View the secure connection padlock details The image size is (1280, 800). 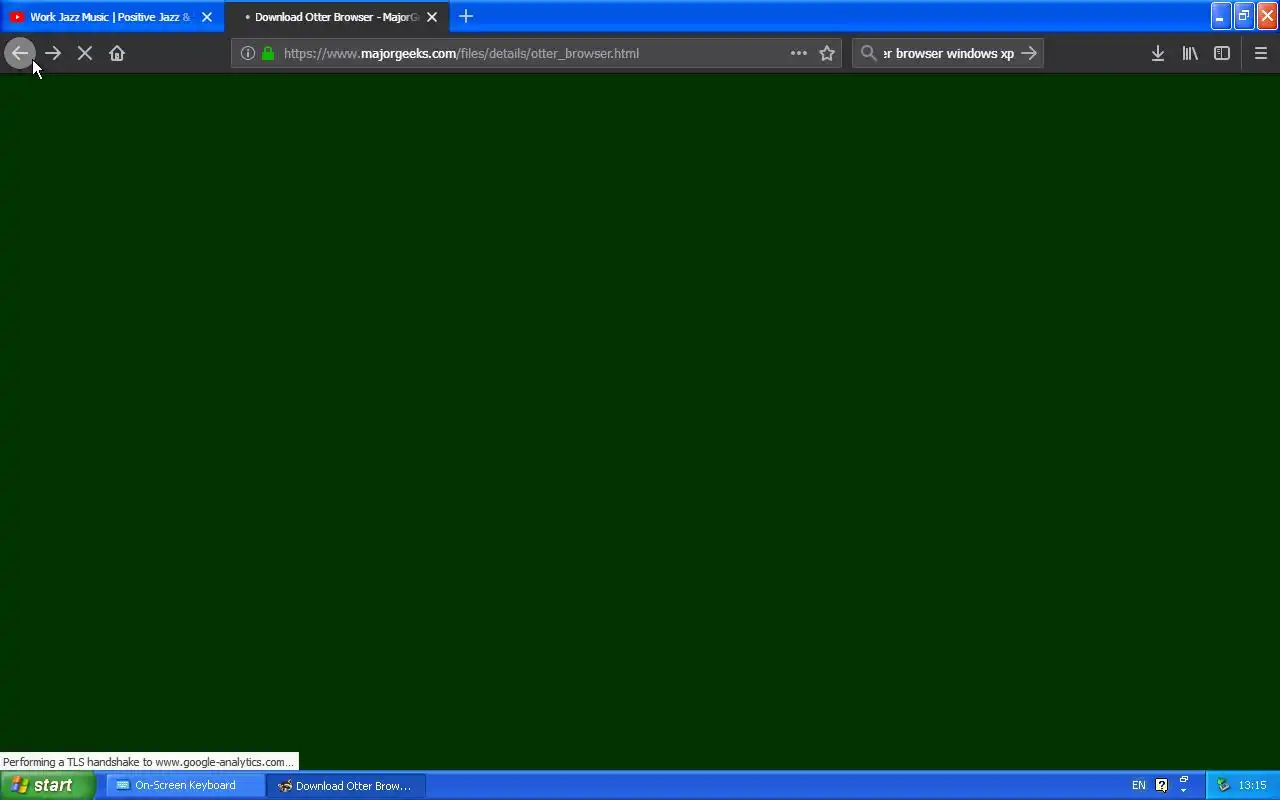[268, 53]
